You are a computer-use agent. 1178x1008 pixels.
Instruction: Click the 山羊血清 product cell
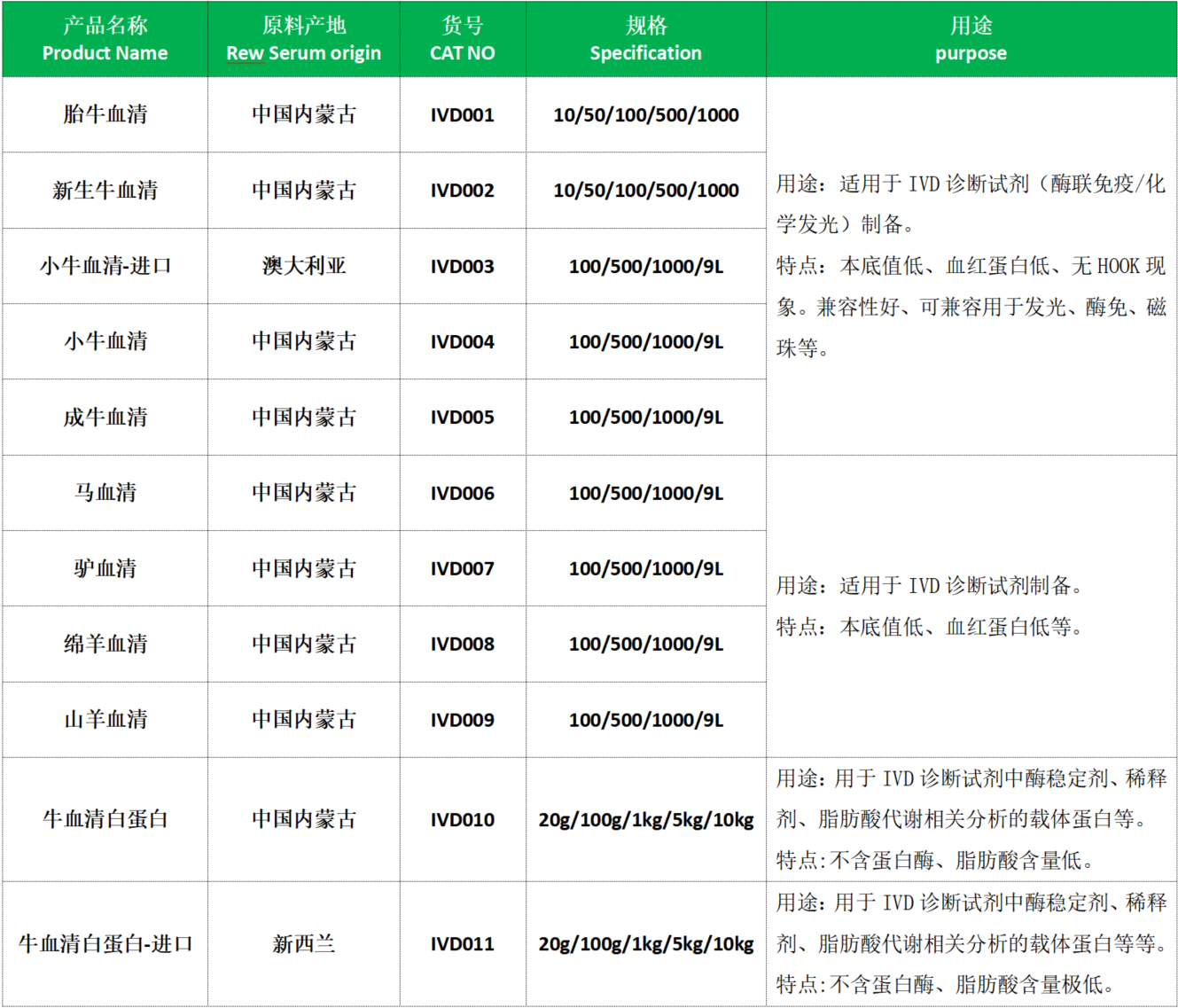tap(105, 720)
